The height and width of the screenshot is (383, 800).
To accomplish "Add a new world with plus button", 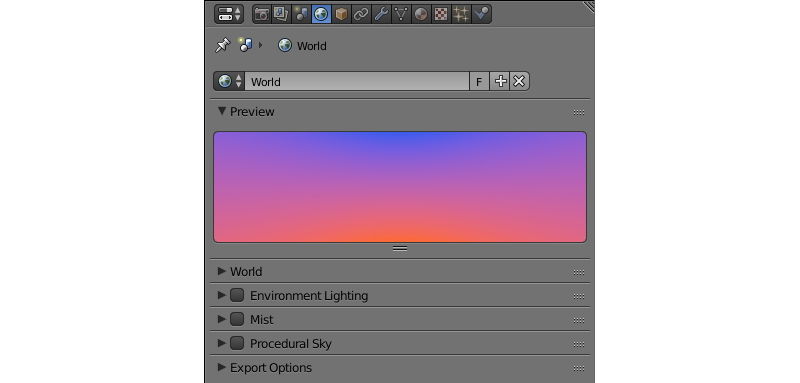I will 500,82.
